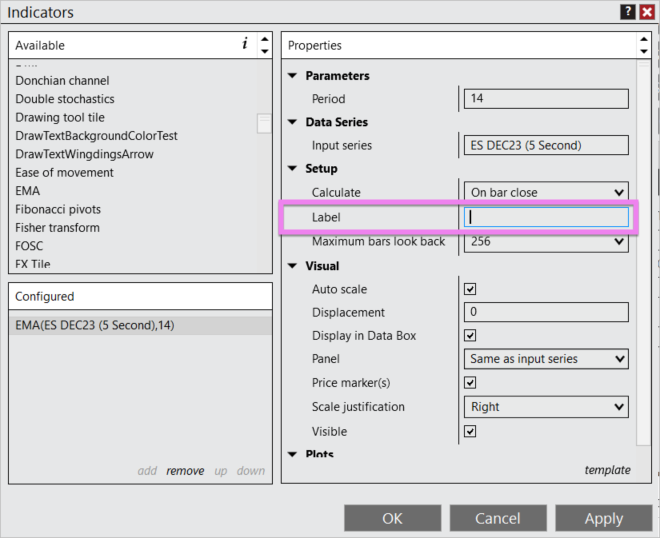Collapse the Setup section

[x=293, y=168]
